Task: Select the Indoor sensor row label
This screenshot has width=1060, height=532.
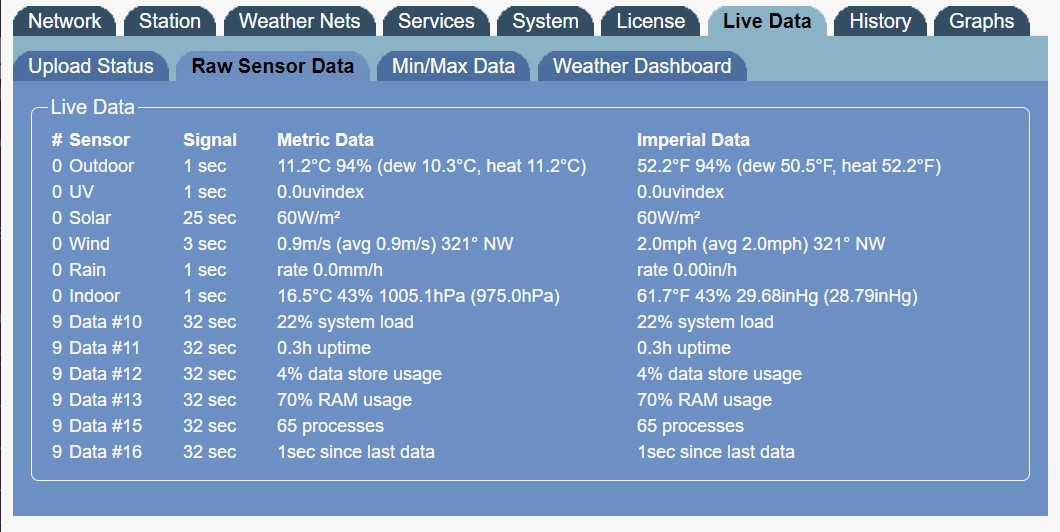Action: pyautogui.click(x=95, y=296)
